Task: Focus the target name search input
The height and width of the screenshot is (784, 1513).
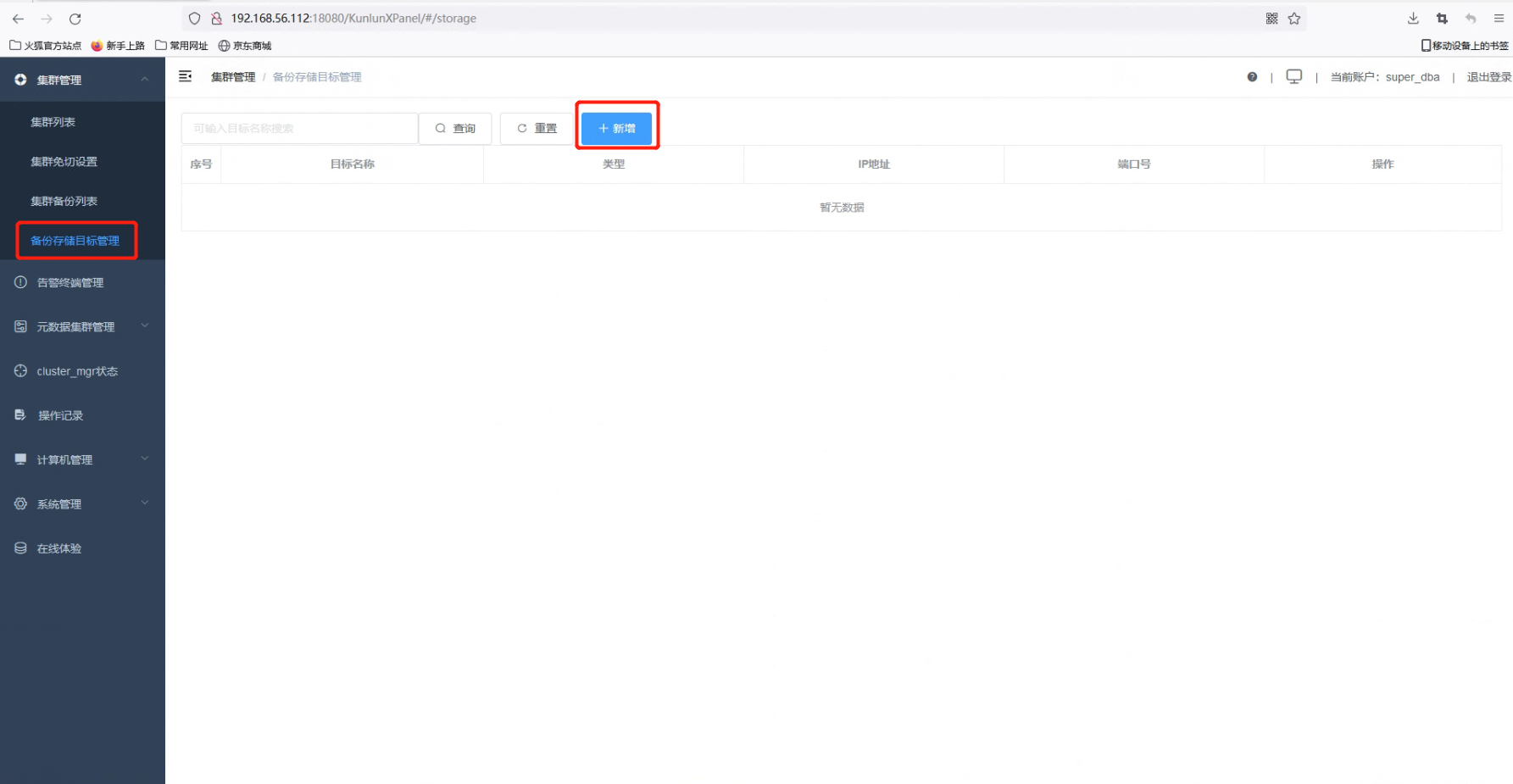Action: pyautogui.click(x=299, y=129)
